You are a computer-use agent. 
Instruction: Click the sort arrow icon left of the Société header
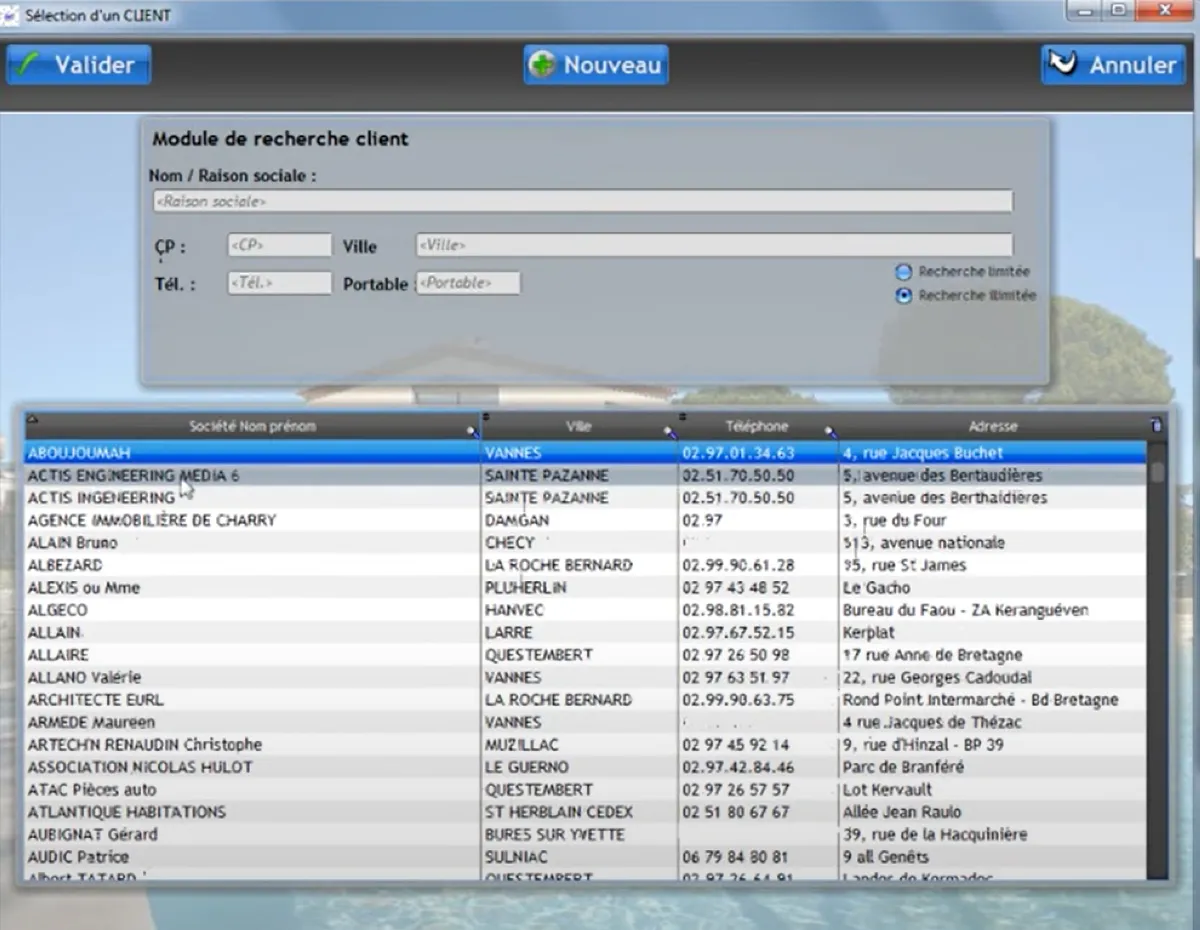(31, 419)
